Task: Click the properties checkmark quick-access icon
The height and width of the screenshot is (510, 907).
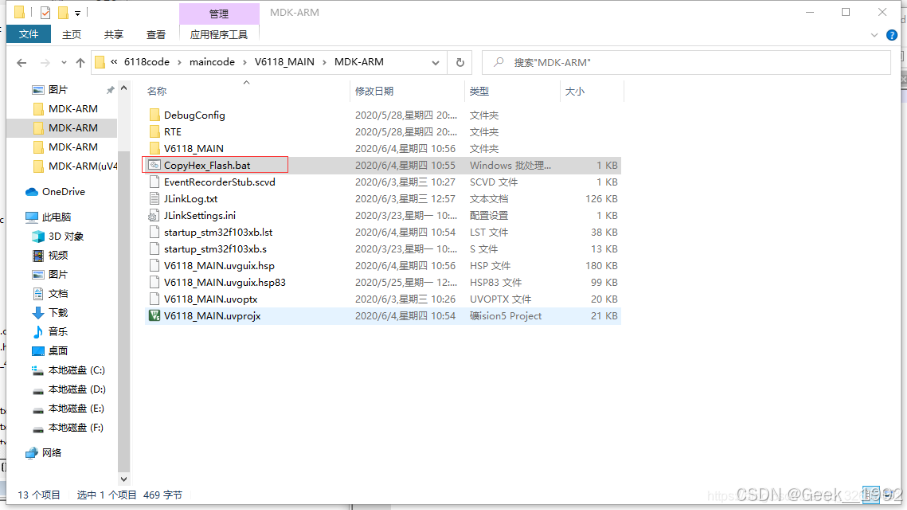Action: (x=45, y=12)
